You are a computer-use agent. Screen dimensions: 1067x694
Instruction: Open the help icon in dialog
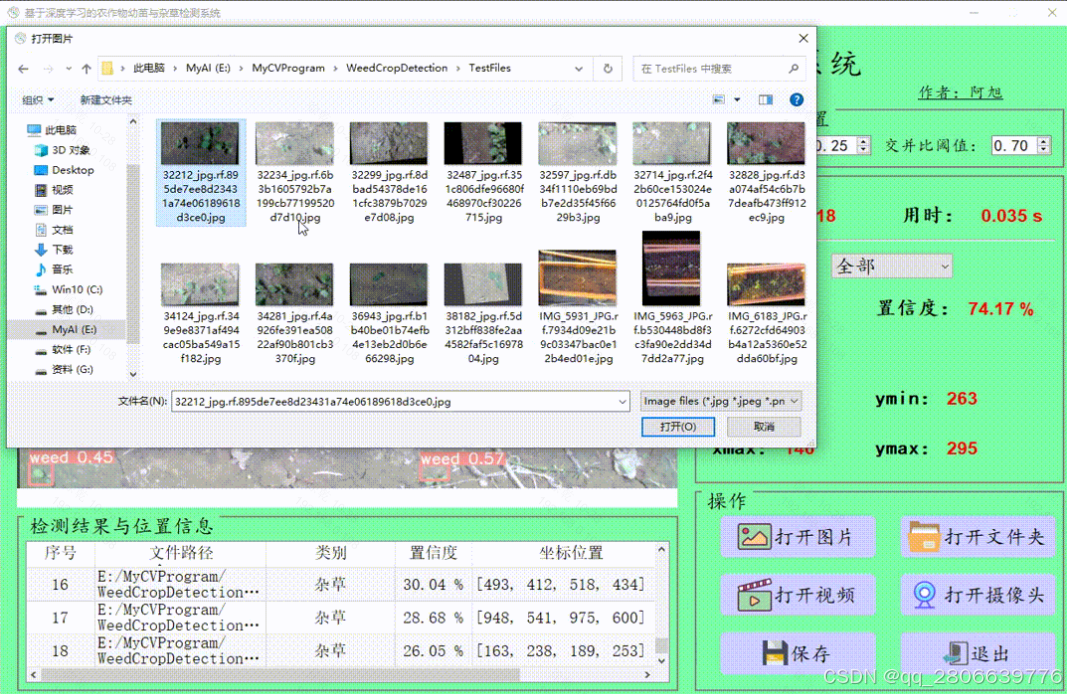coord(796,100)
